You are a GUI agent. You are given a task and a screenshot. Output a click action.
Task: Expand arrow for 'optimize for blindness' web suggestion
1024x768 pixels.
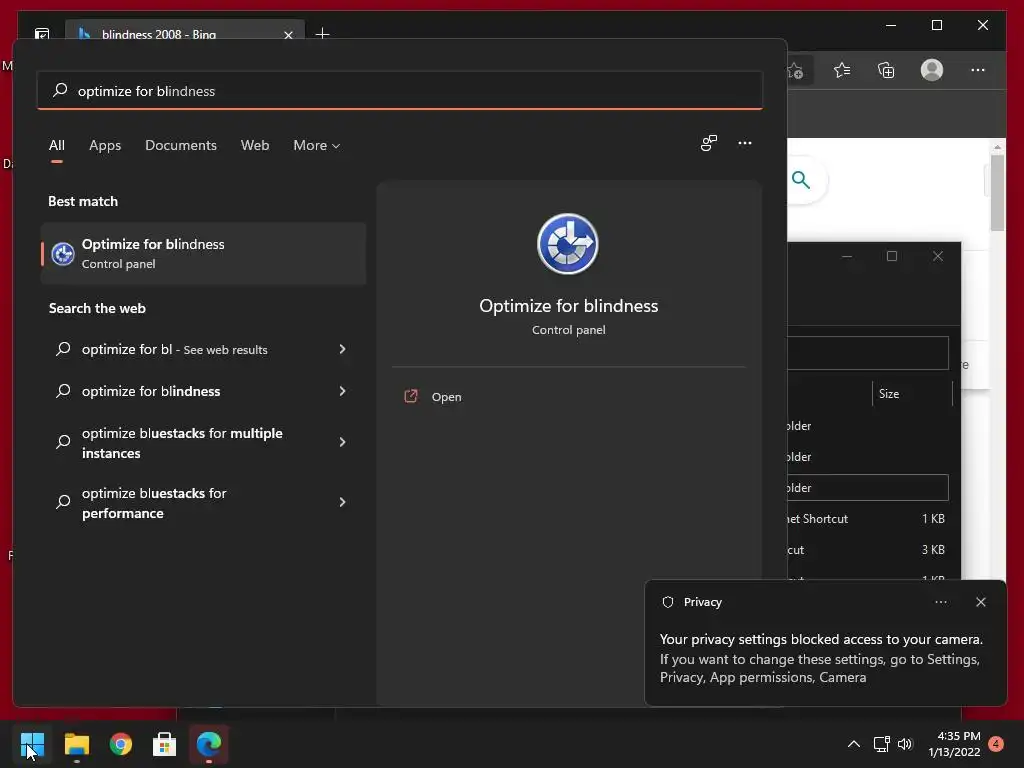[x=342, y=391]
